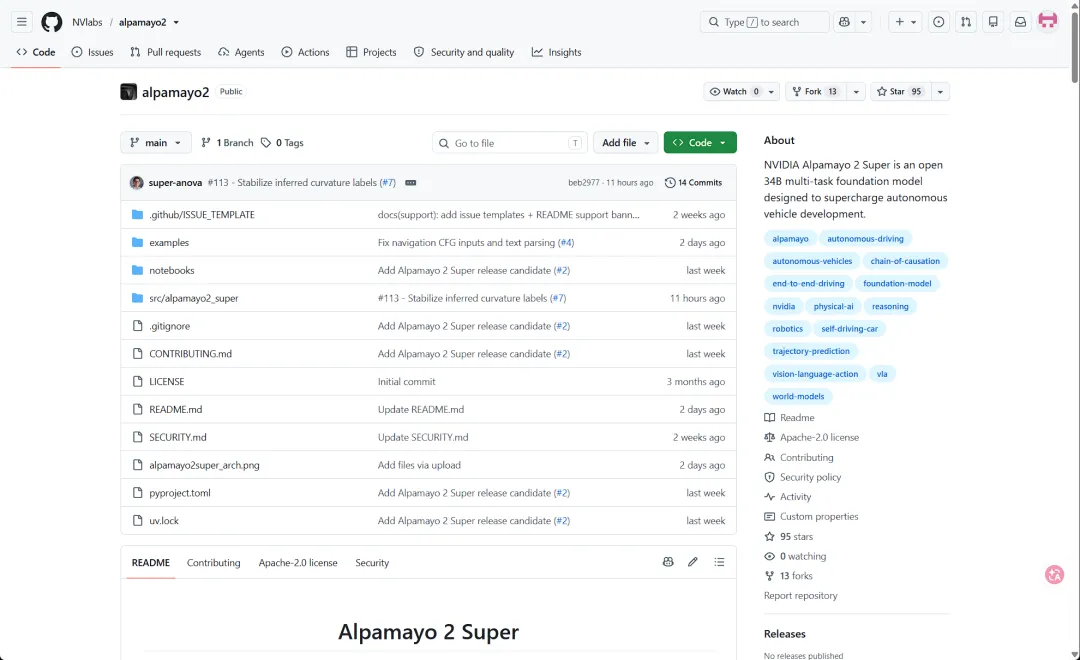Open the global navigation hamburger menu
This screenshot has width=1080, height=660.
(x=22, y=22)
